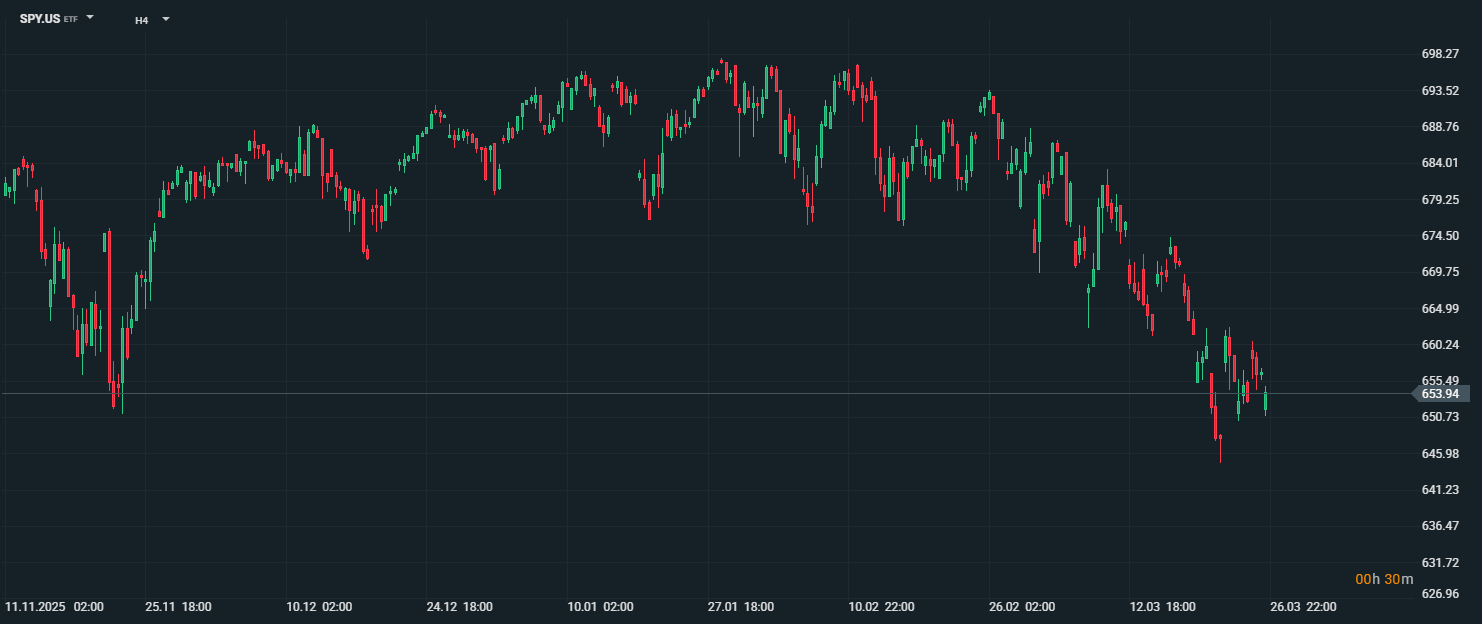Image resolution: width=1482 pixels, height=624 pixels.
Task: Select the 26.02 02:00 time label
Action: (1022, 607)
